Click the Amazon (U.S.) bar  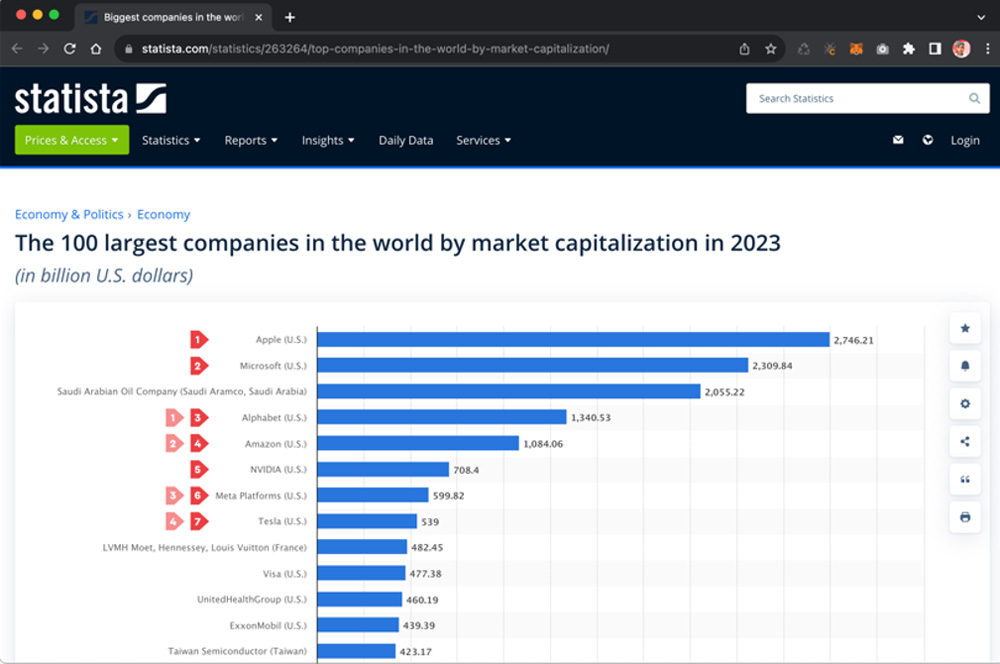[x=418, y=443]
